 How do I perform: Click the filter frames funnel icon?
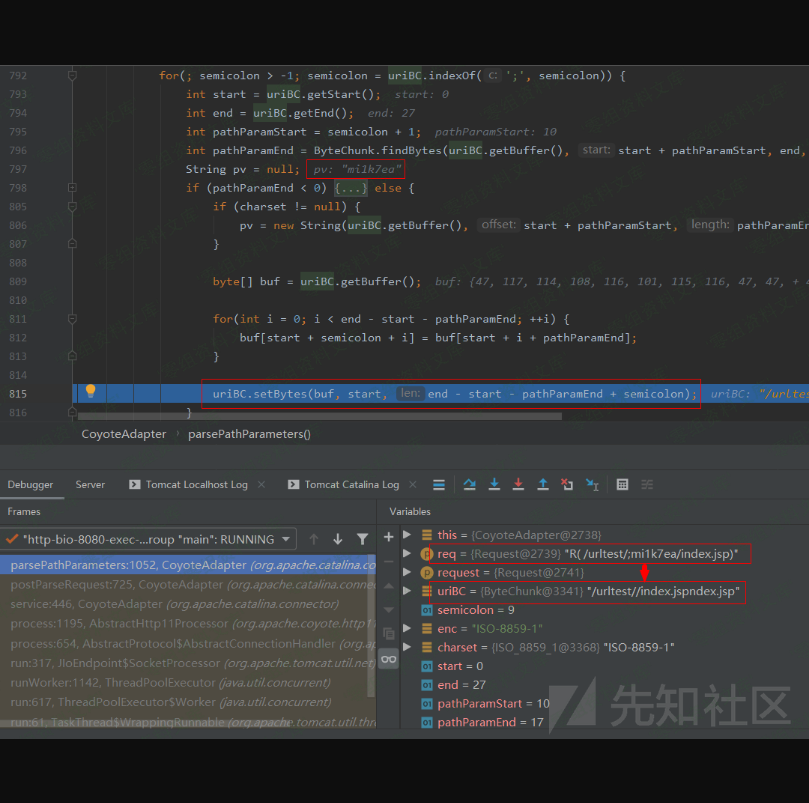coord(362,539)
